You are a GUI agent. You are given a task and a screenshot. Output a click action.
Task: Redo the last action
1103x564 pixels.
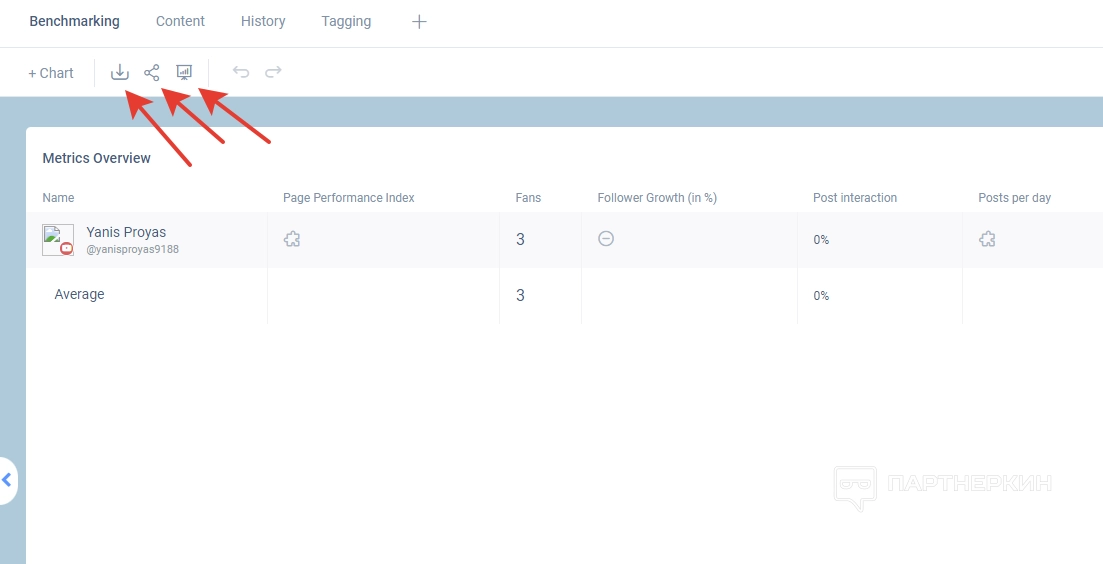point(273,72)
